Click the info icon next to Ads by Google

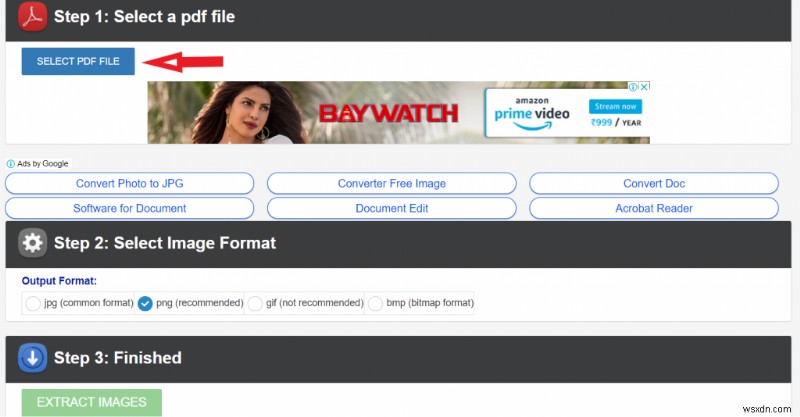[x=11, y=164]
